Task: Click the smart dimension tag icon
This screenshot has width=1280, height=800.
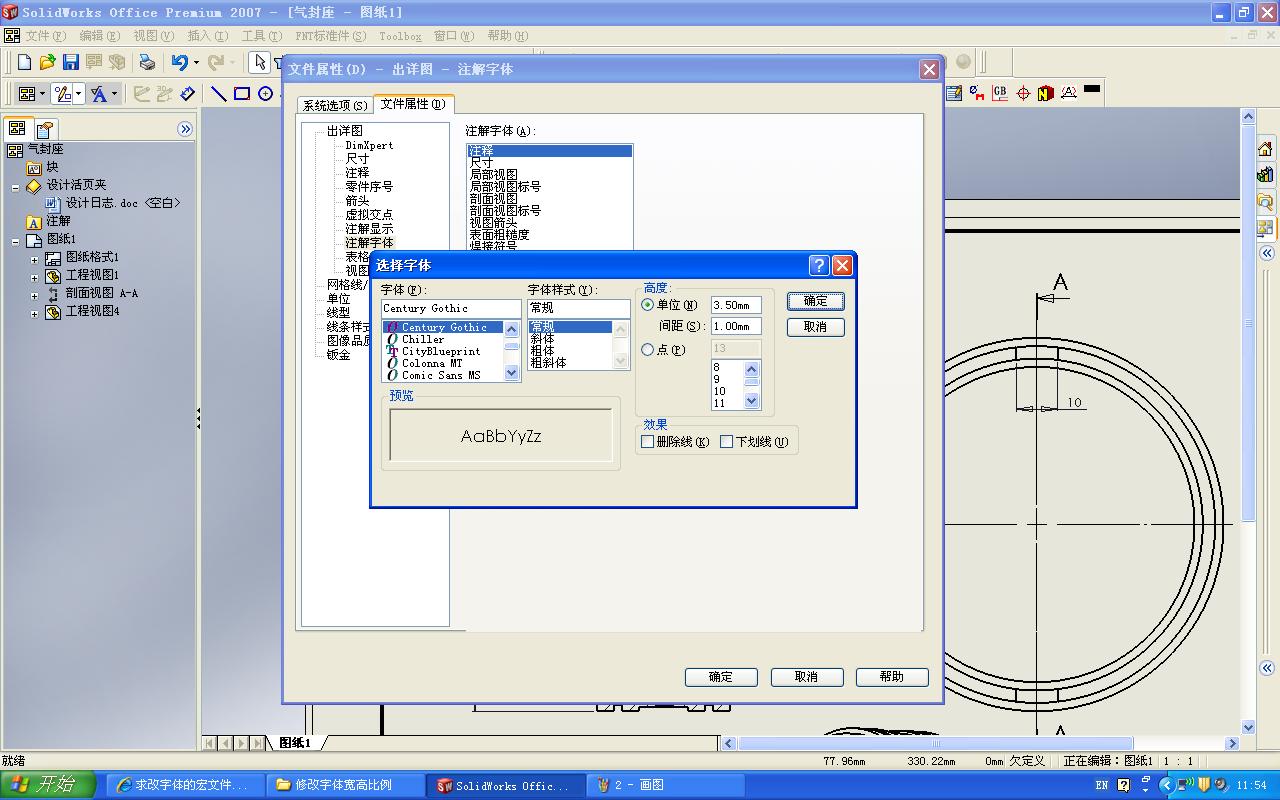Action: pos(187,94)
